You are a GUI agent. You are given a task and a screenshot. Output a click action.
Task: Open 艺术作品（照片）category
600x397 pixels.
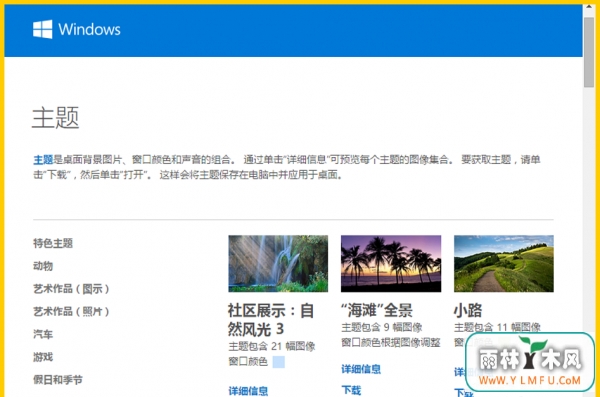(x=71, y=311)
